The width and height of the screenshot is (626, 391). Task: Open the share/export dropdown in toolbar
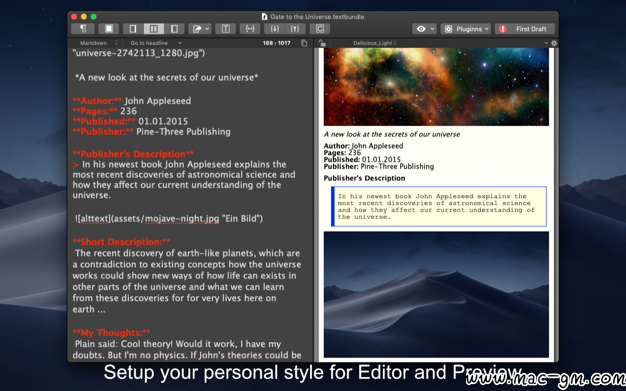200,29
